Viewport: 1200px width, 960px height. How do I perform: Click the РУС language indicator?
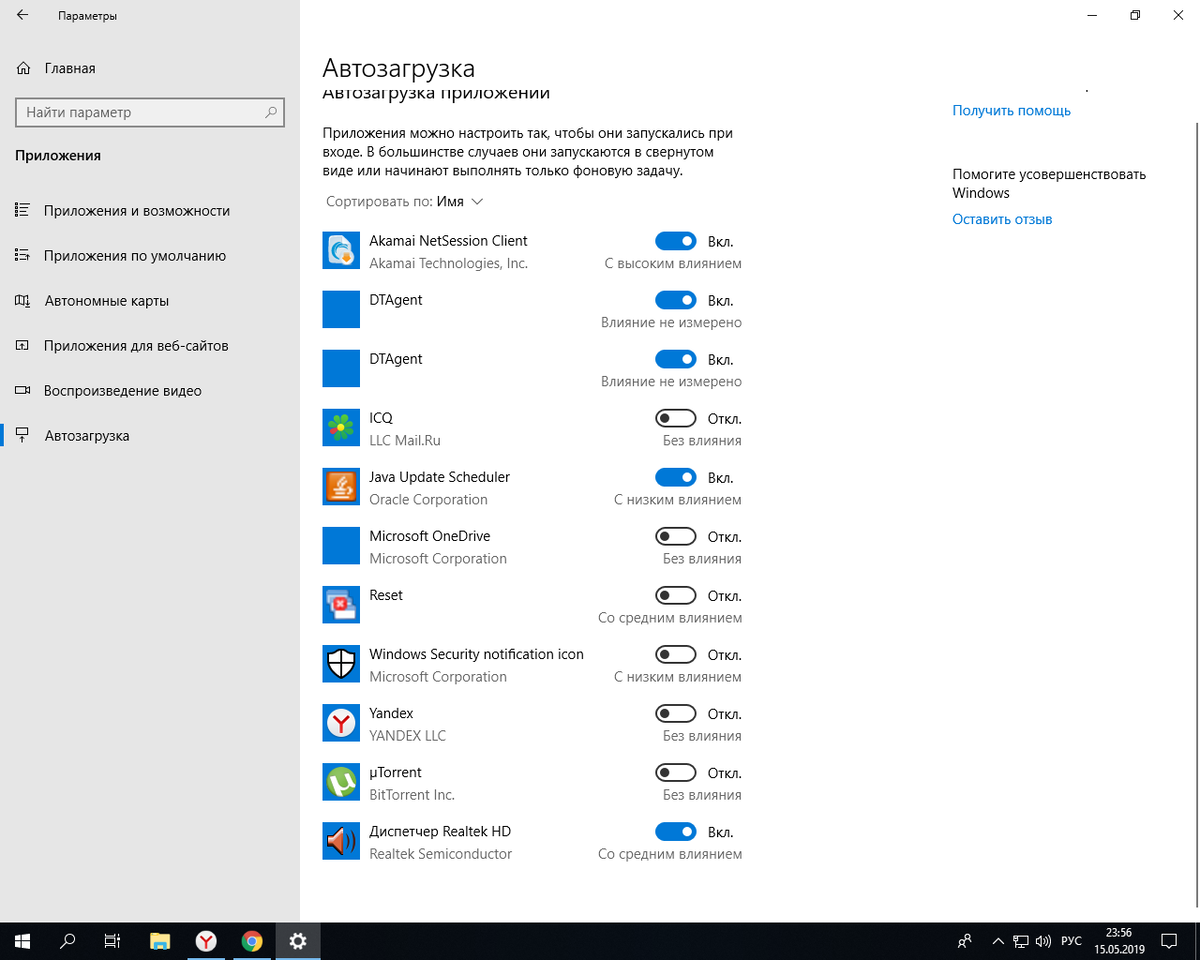coord(1071,941)
